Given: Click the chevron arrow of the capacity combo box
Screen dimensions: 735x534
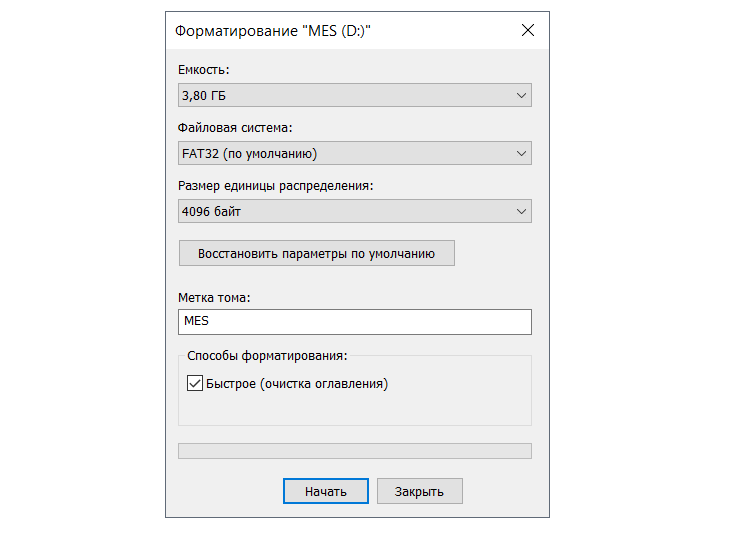Looking at the screenshot, I should click(x=521, y=96).
